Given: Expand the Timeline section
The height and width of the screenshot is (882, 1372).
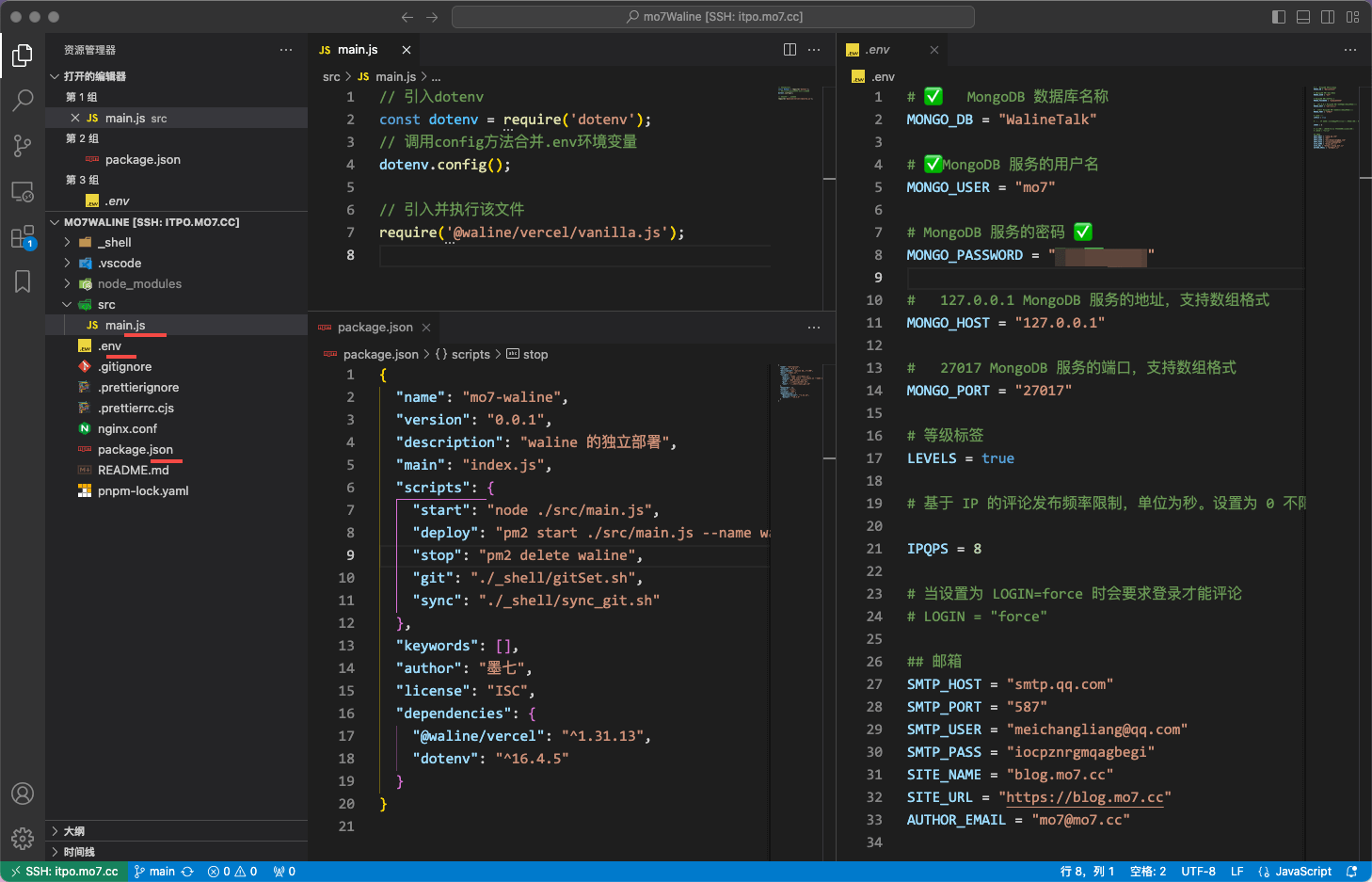Looking at the screenshot, I should pyautogui.click(x=176, y=852).
